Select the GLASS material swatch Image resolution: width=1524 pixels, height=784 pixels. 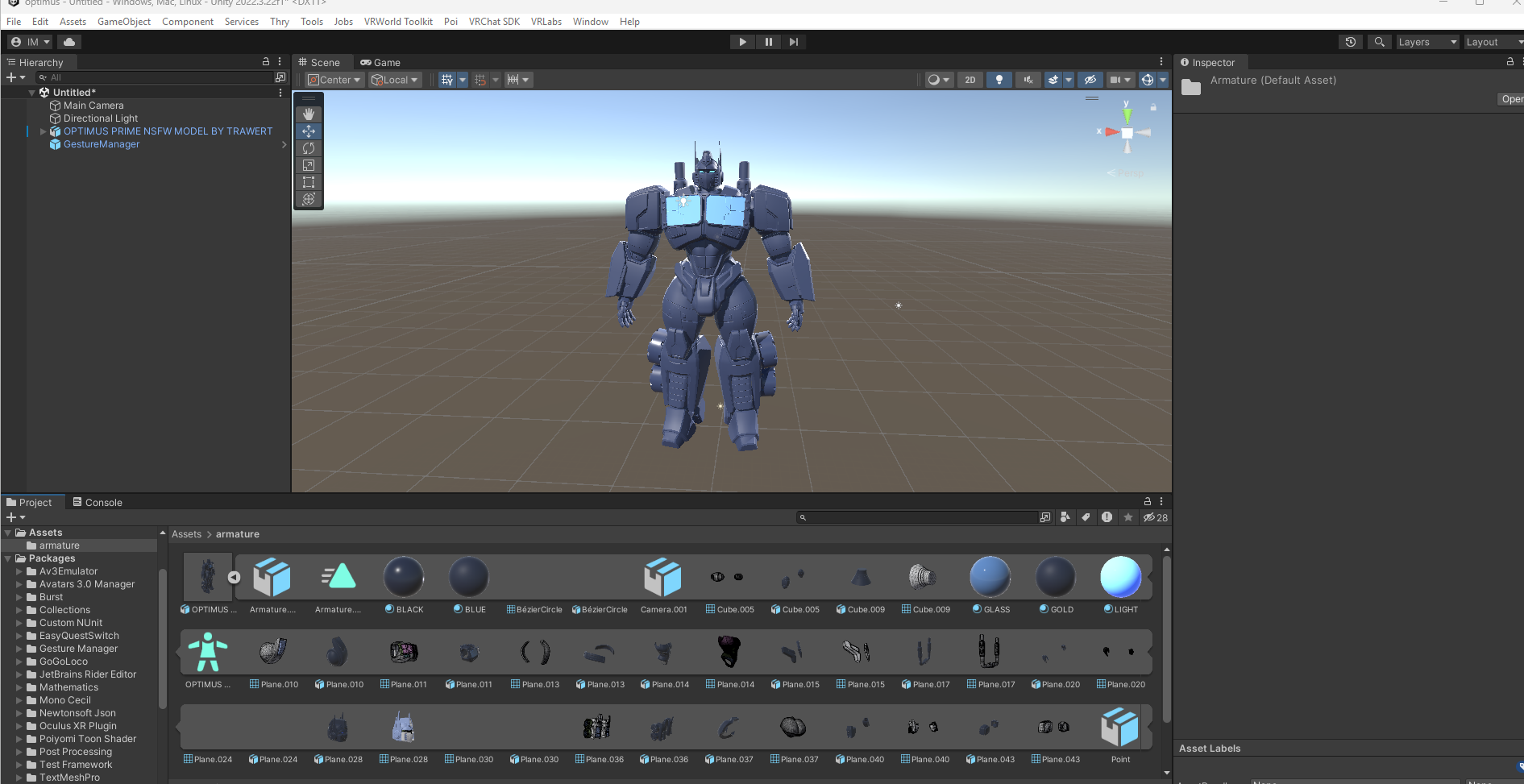pos(990,577)
